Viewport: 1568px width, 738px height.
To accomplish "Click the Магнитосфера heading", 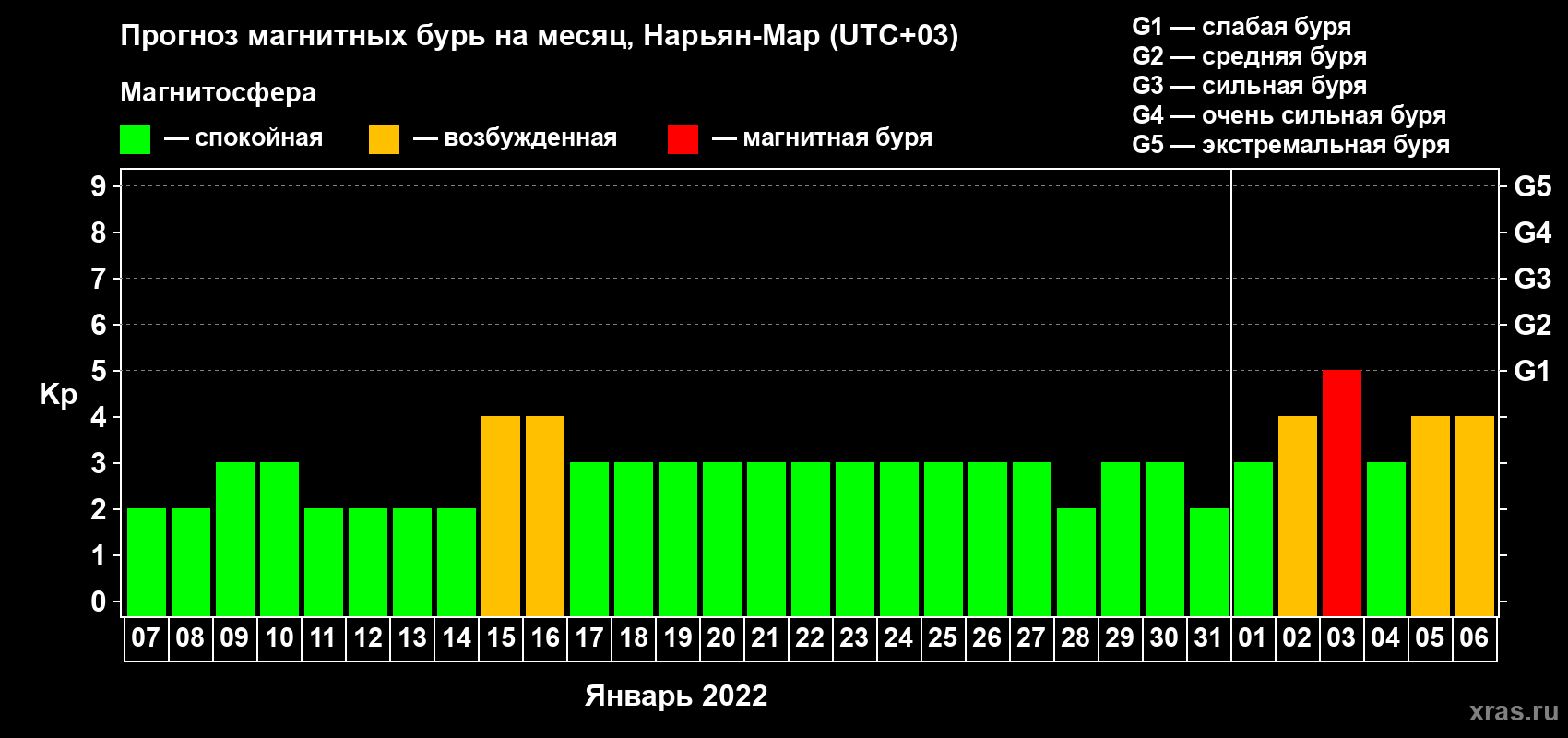I will click(x=218, y=92).
